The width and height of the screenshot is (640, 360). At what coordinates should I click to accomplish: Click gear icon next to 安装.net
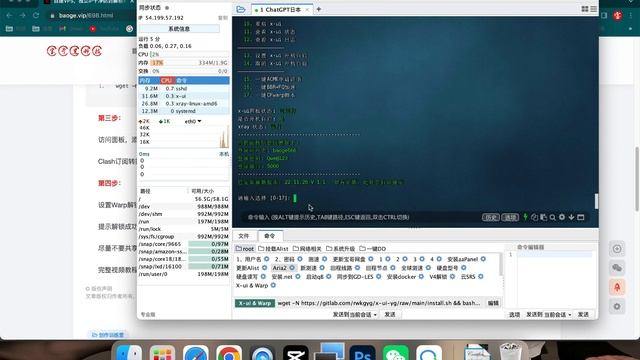[298, 277]
